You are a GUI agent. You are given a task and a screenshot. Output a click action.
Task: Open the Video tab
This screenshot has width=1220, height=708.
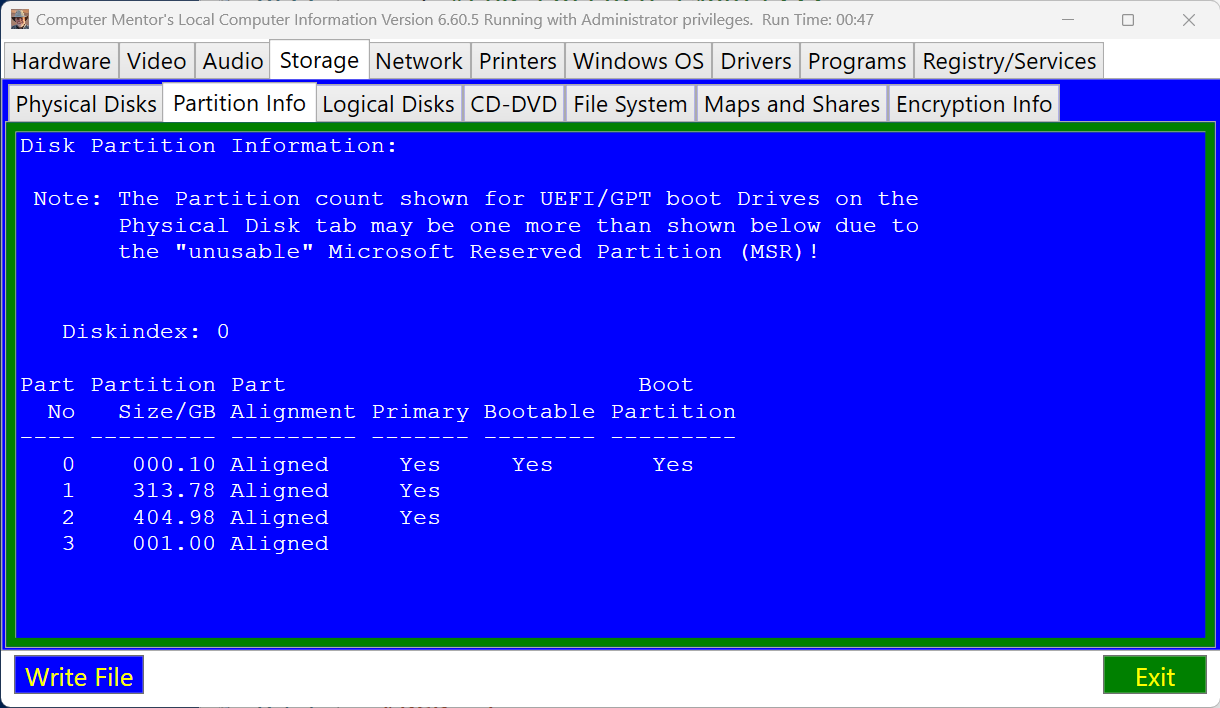(x=156, y=61)
